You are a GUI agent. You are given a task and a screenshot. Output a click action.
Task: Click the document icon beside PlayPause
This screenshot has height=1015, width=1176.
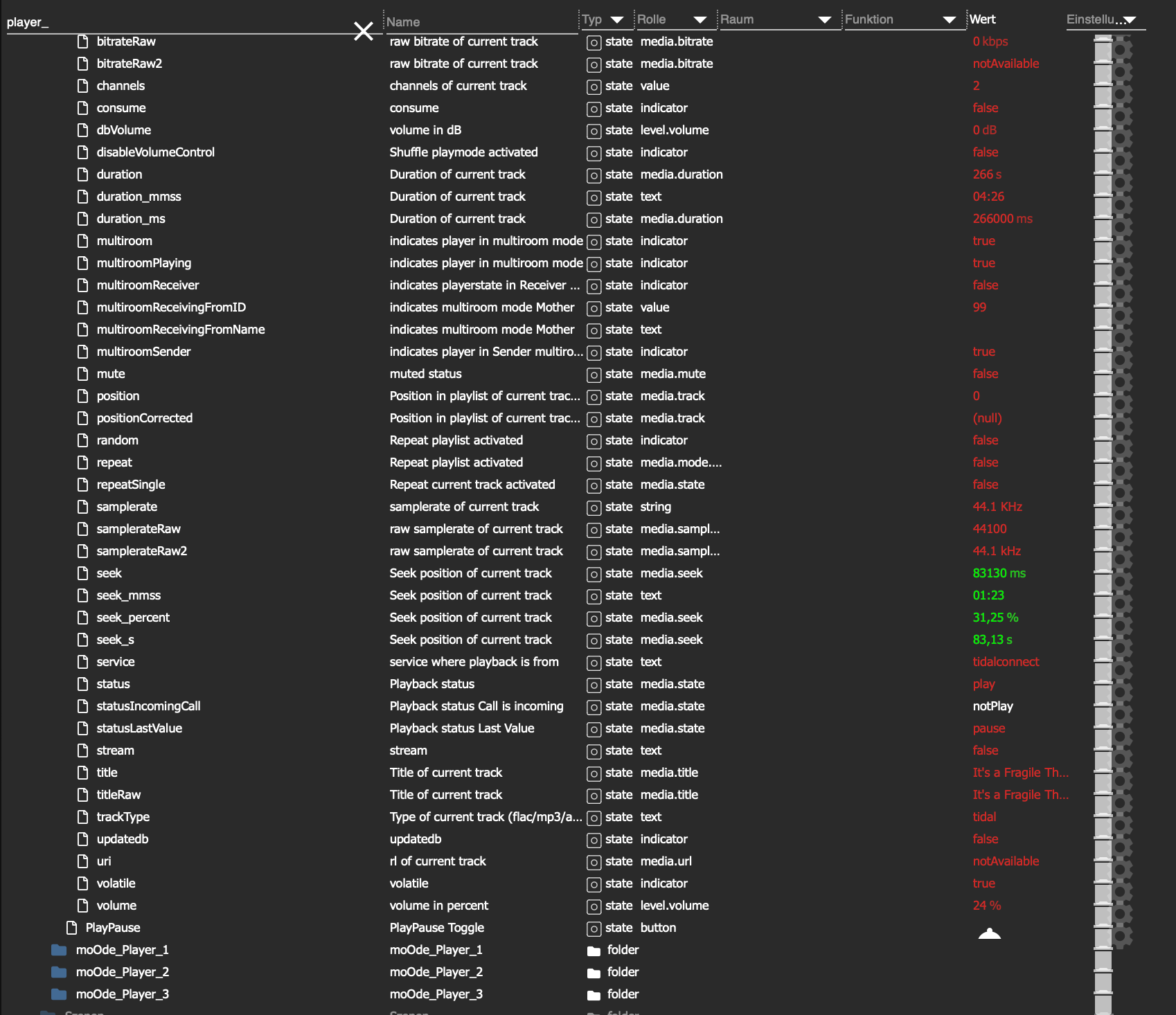pos(72,928)
